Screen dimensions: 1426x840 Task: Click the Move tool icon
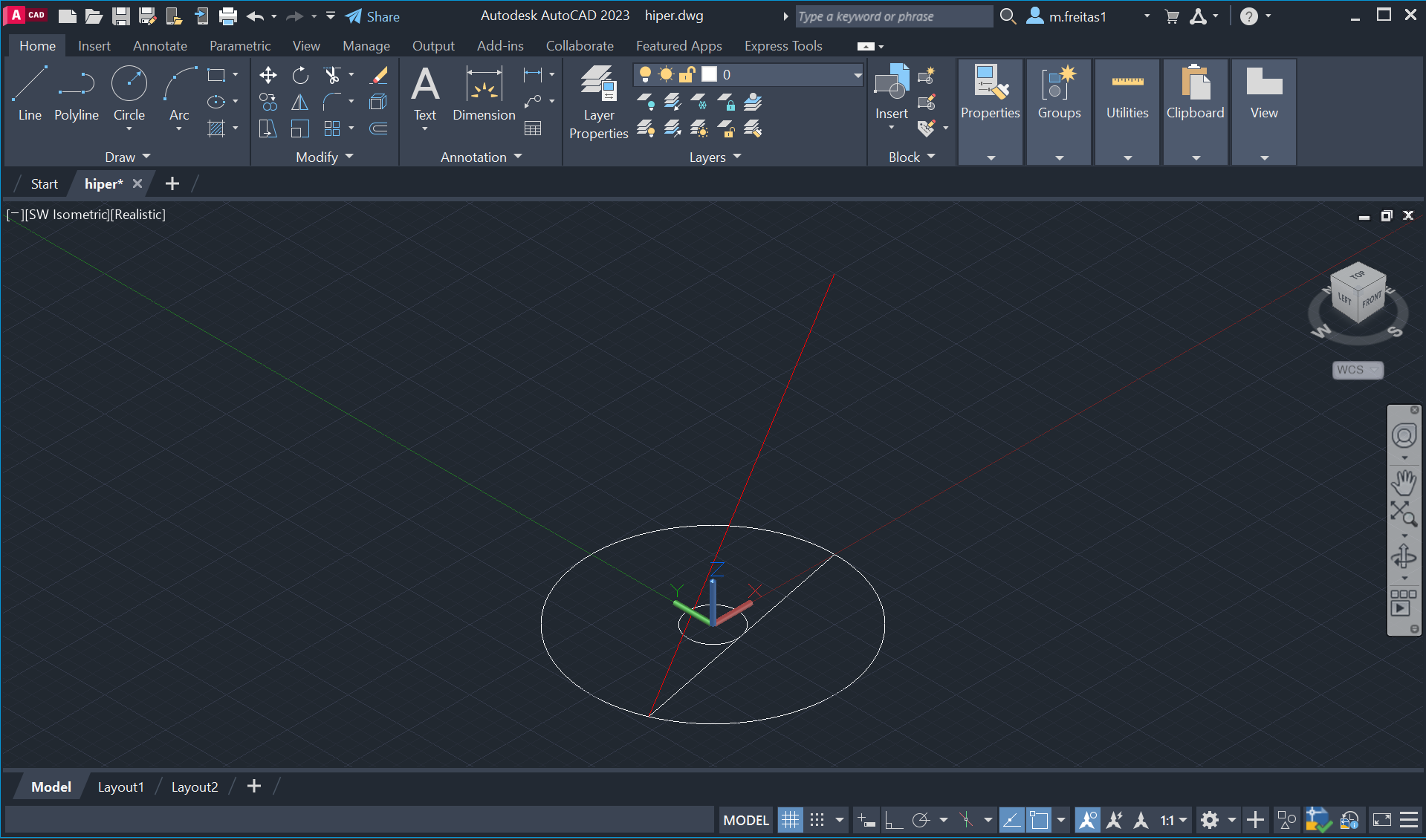(268, 75)
